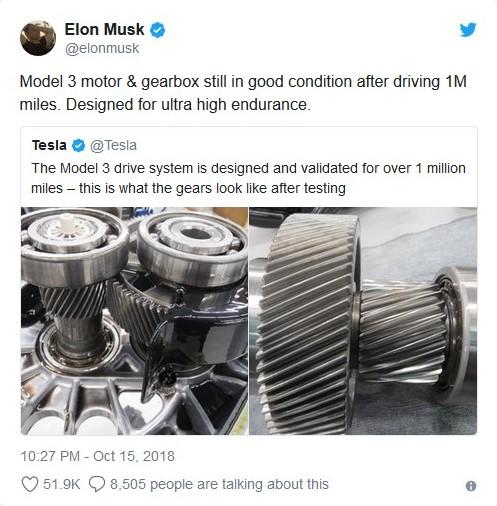Click the @Tesla handle
This screenshot has width=497, height=506.
(x=113, y=146)
